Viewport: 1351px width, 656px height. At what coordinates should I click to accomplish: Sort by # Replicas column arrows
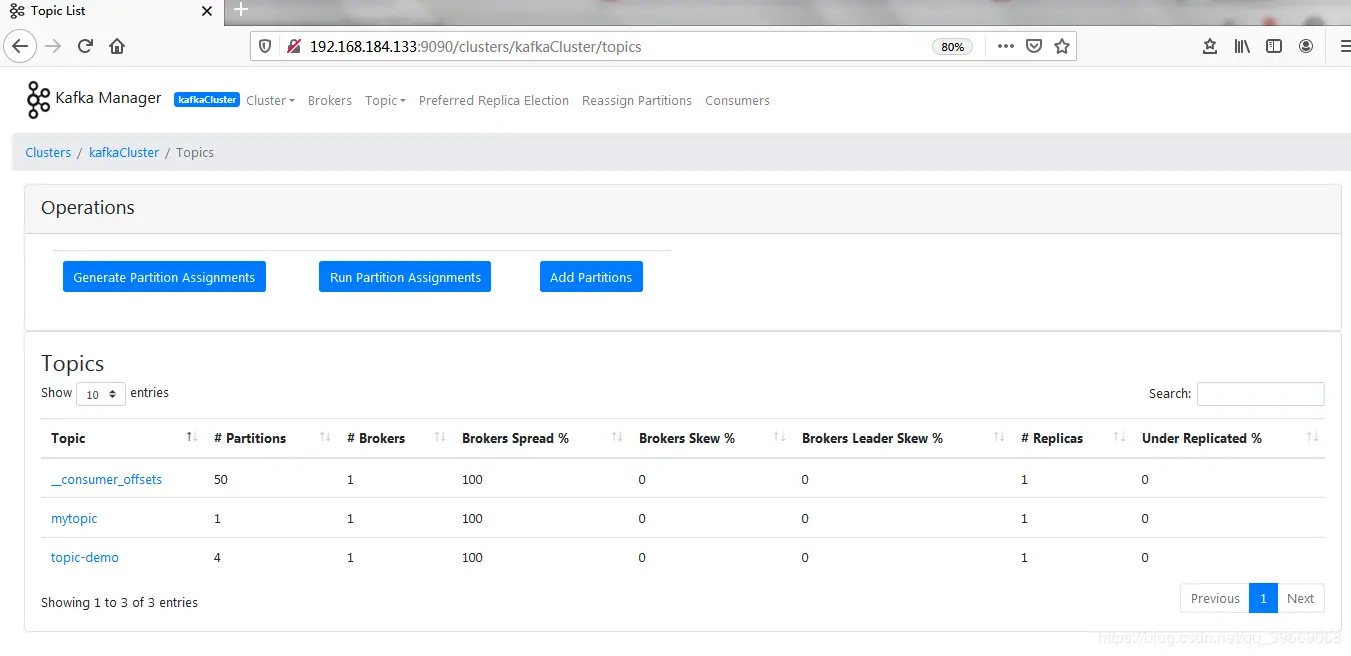tap(1119, 438)
